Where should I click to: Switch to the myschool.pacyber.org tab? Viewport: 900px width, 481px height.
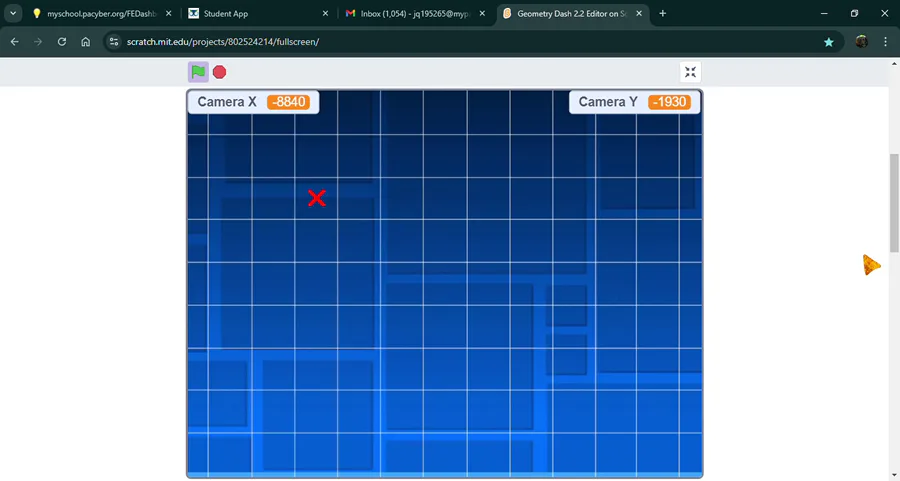(101, 13)
